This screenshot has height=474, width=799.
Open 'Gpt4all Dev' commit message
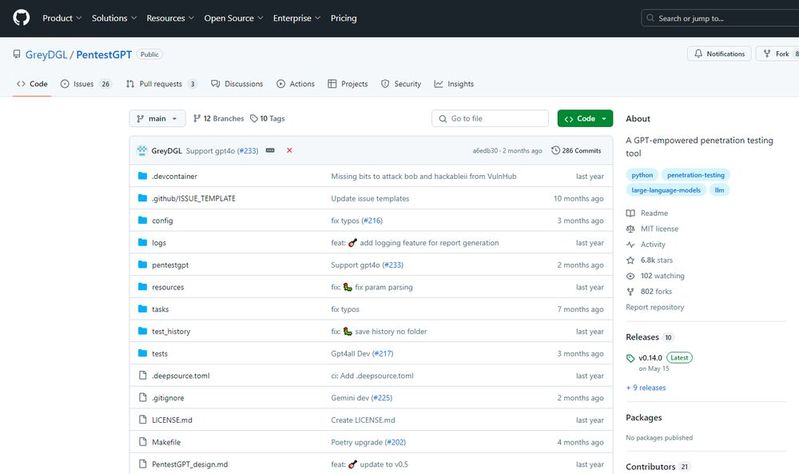pos(351,353)
